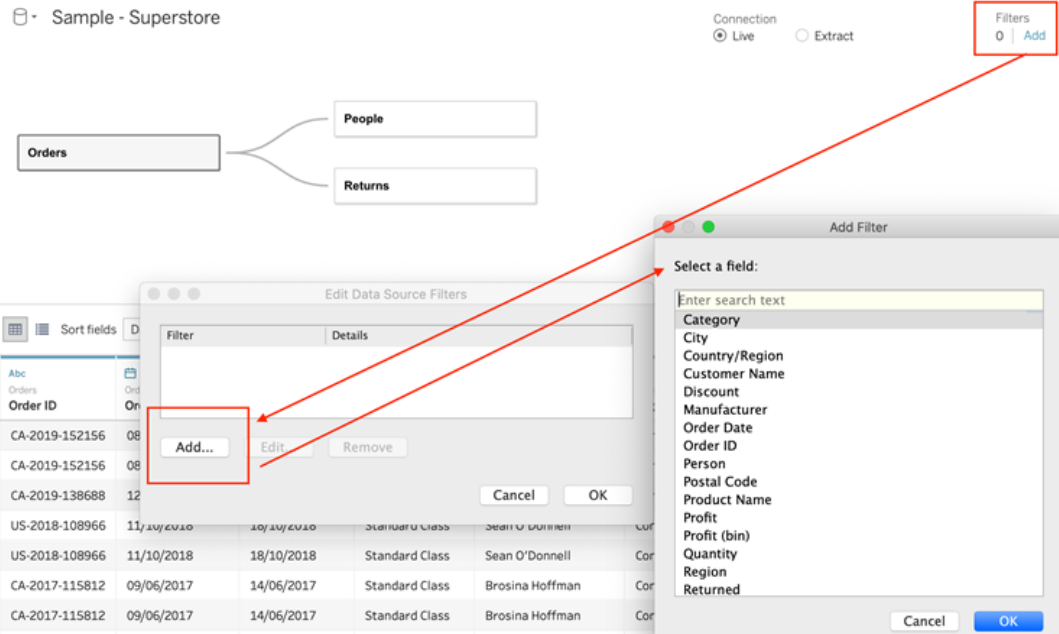The width and height of the screenshot is (1059, 634).
Task: Click the Filter column header in the dialog
Action: [x=243, y=336]
